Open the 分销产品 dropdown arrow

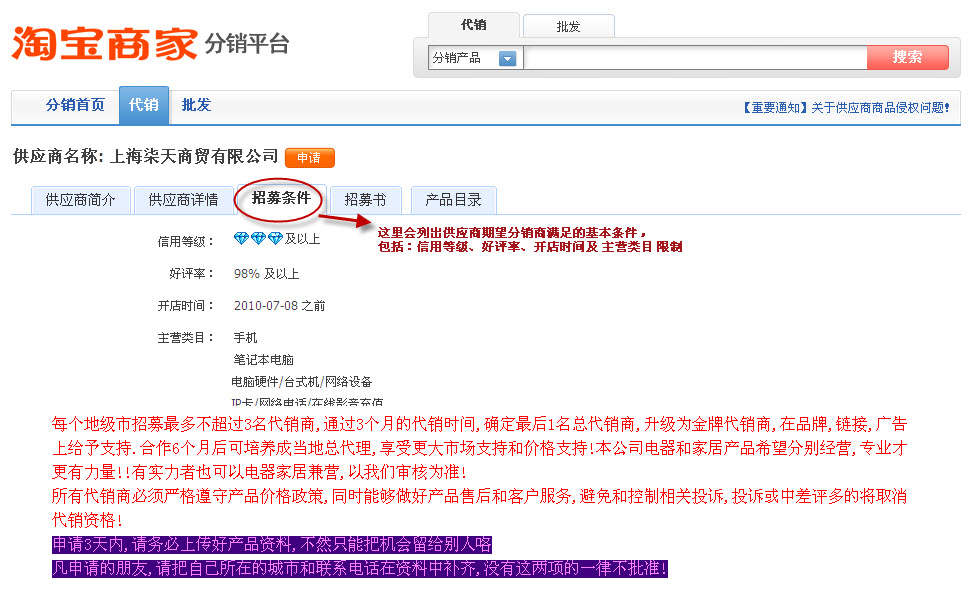pyautogui.click(x=508, y=58)
